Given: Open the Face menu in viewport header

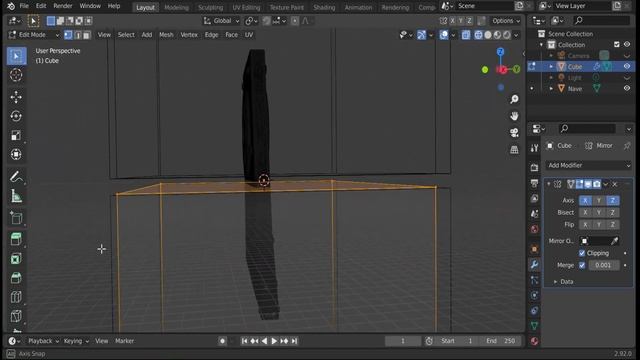Looking at the screenshot, I should tap(231, 35).
